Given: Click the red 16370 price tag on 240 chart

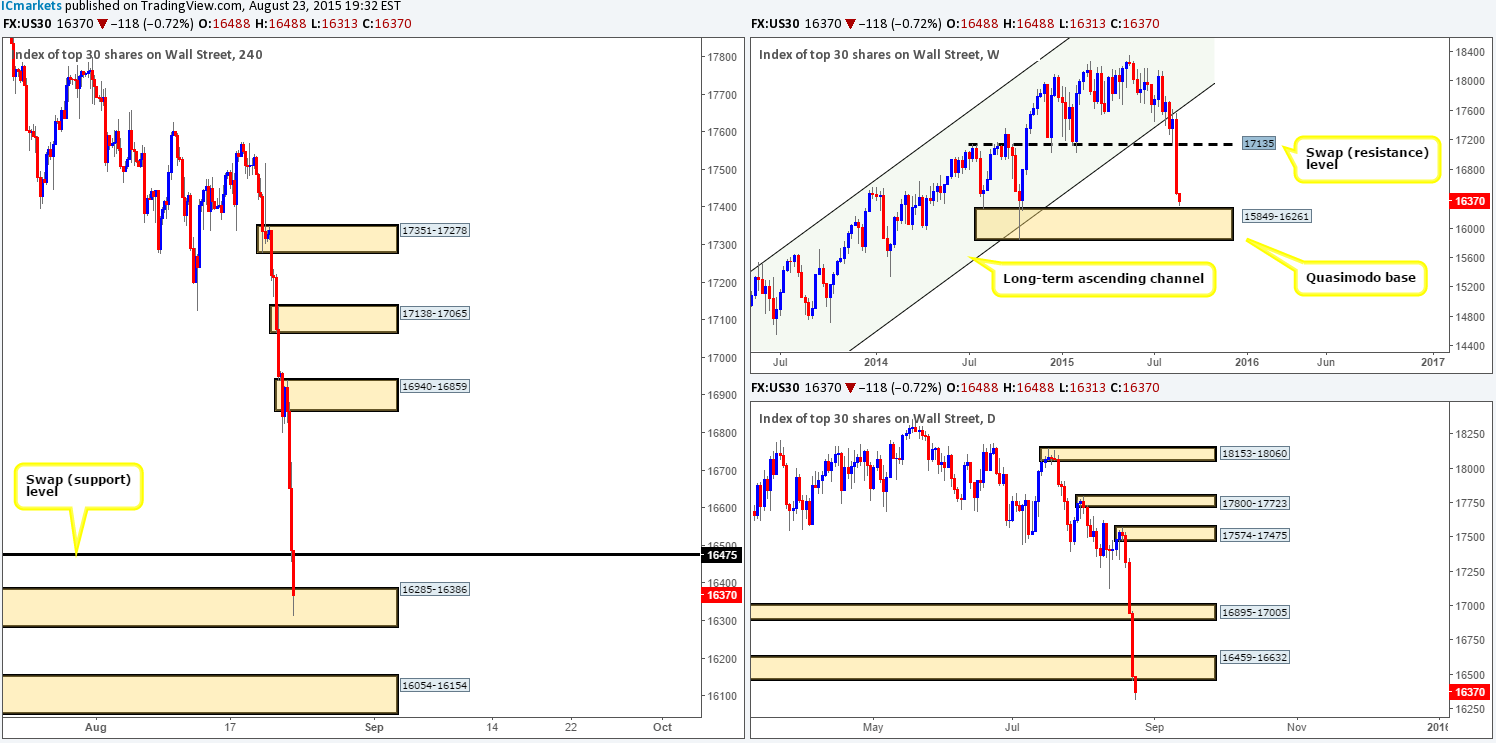Looking at the screenshot, I should (721, 595).
